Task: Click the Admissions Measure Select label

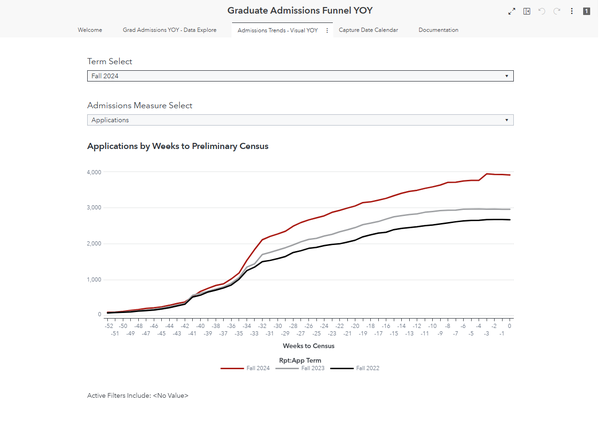Action: pyautogui.click(x=140, y=106)
